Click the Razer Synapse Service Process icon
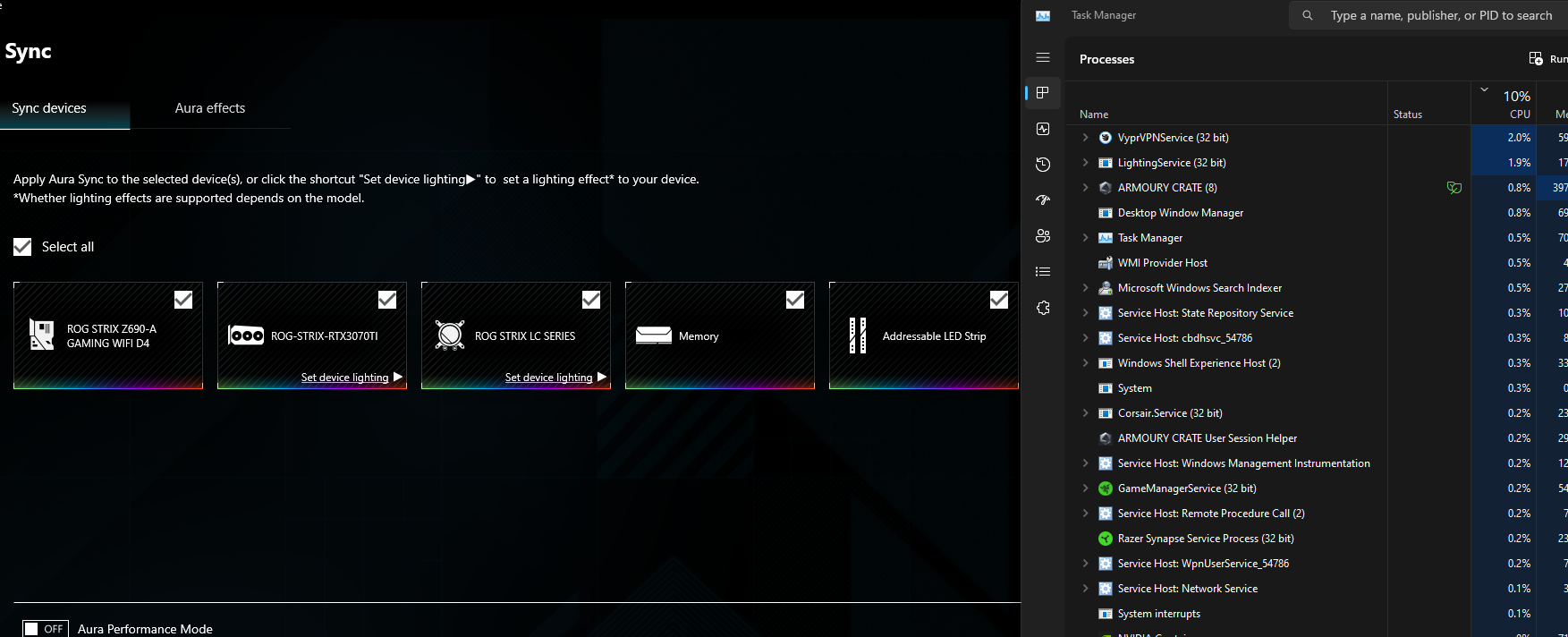 point(1106,539)
